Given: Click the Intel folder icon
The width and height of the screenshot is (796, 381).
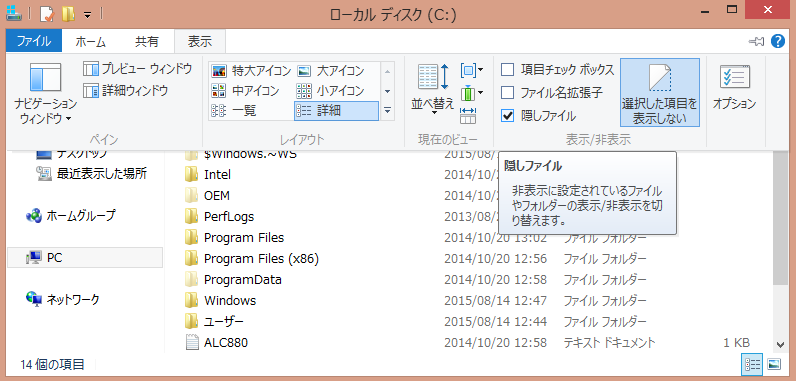Looking at the screenshot, I should 191,175.
